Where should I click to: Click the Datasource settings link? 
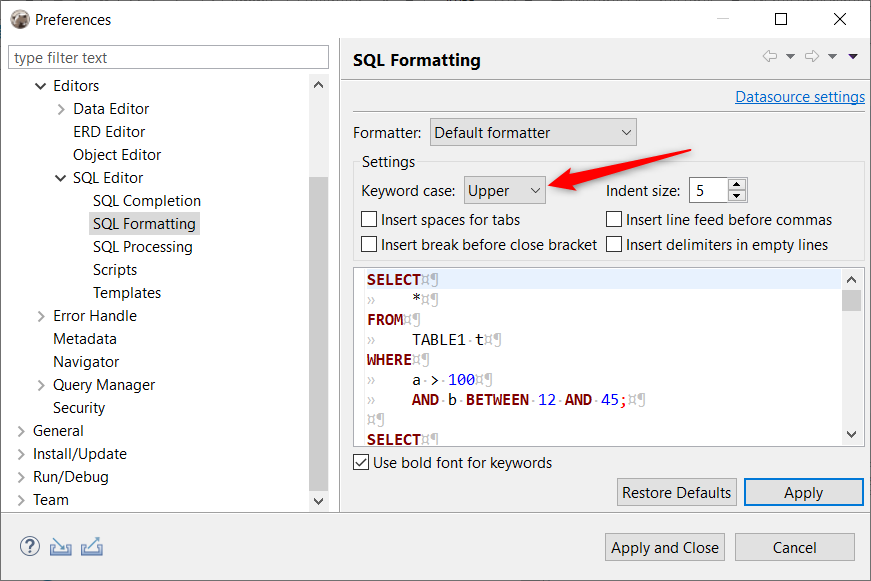(800, 97)
